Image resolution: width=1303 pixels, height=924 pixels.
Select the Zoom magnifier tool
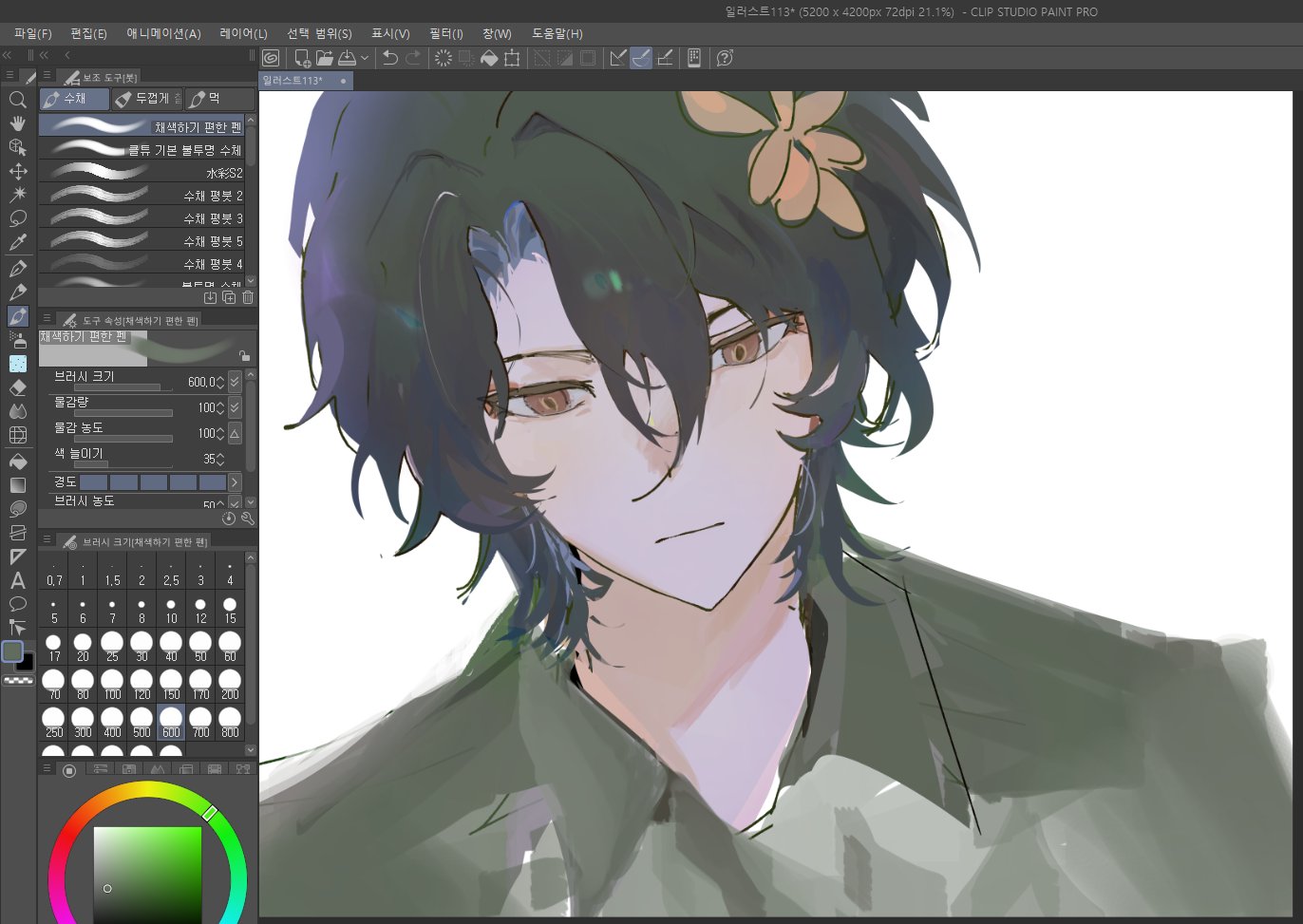(17, 100)
